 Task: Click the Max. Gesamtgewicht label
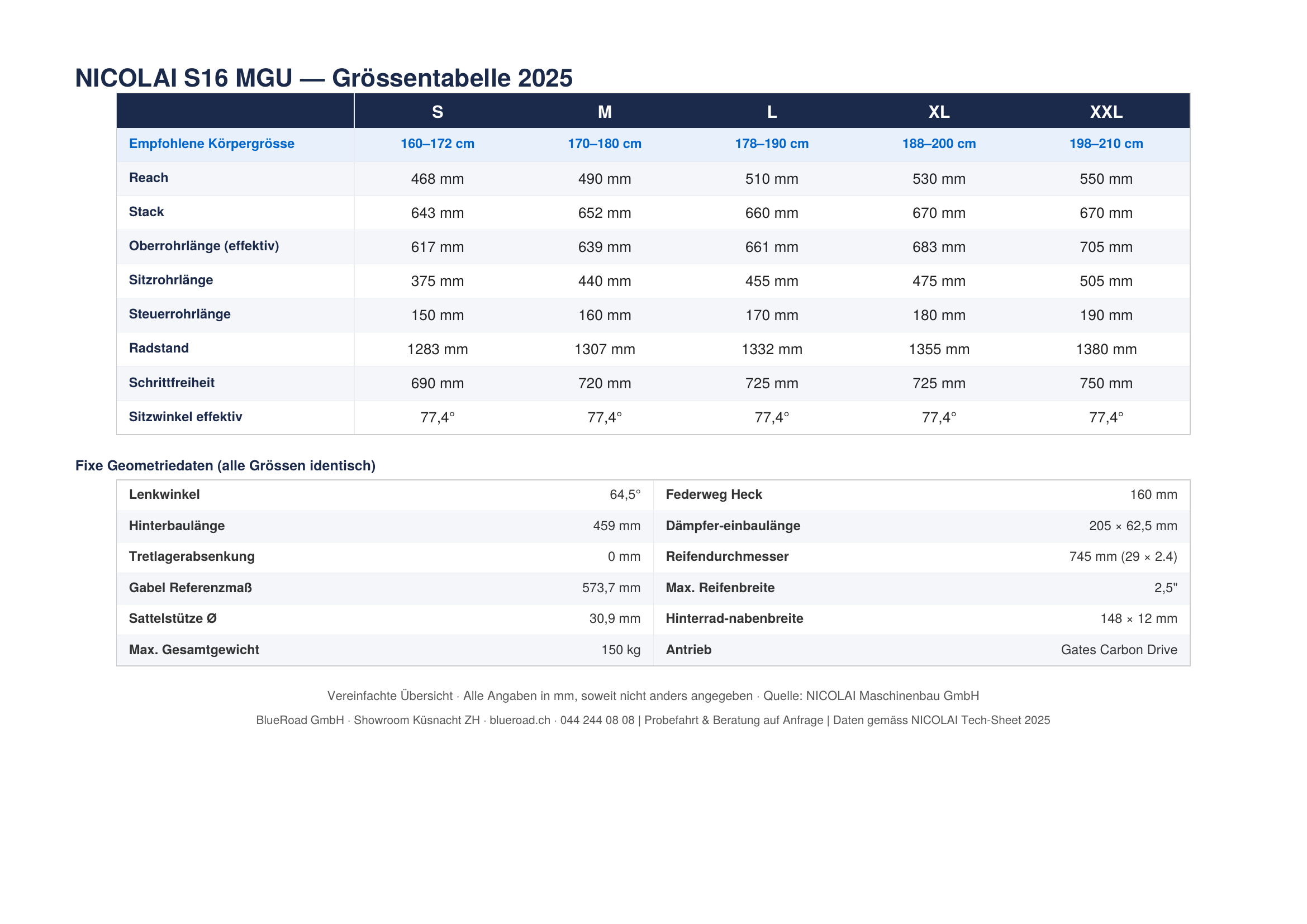point(193,650)
